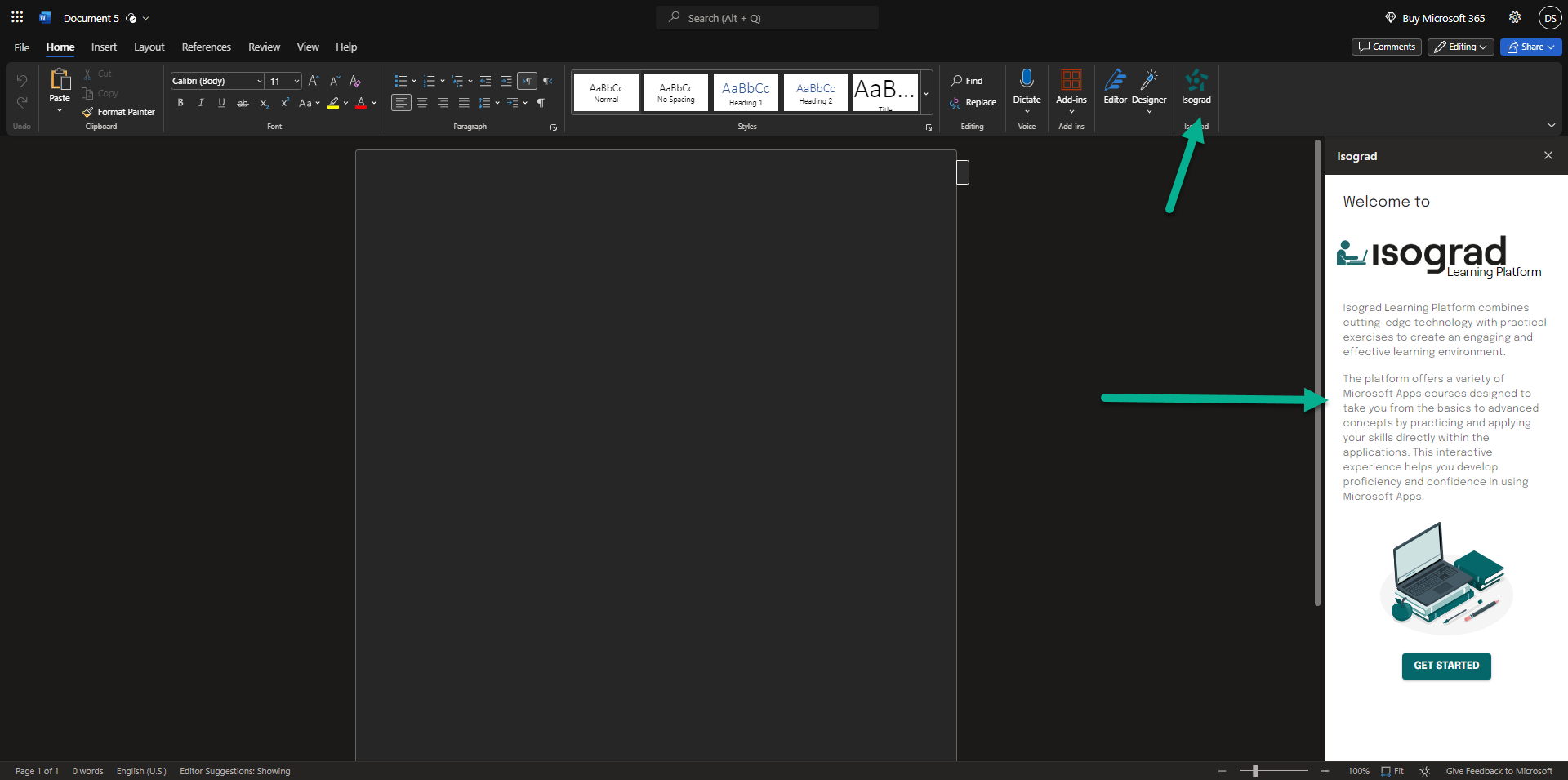
Task: Center-align the paragraph
Action: [x=422, y=103]
